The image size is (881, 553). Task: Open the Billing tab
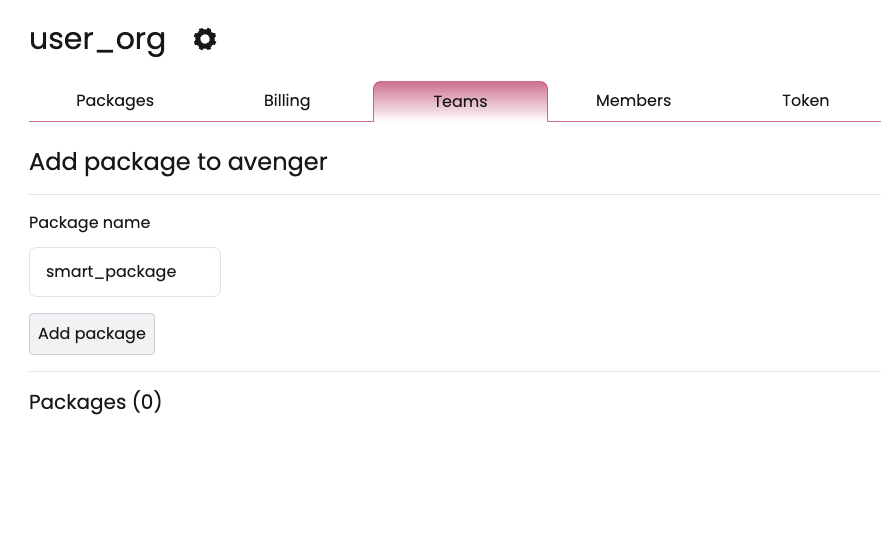pos(287,101)
